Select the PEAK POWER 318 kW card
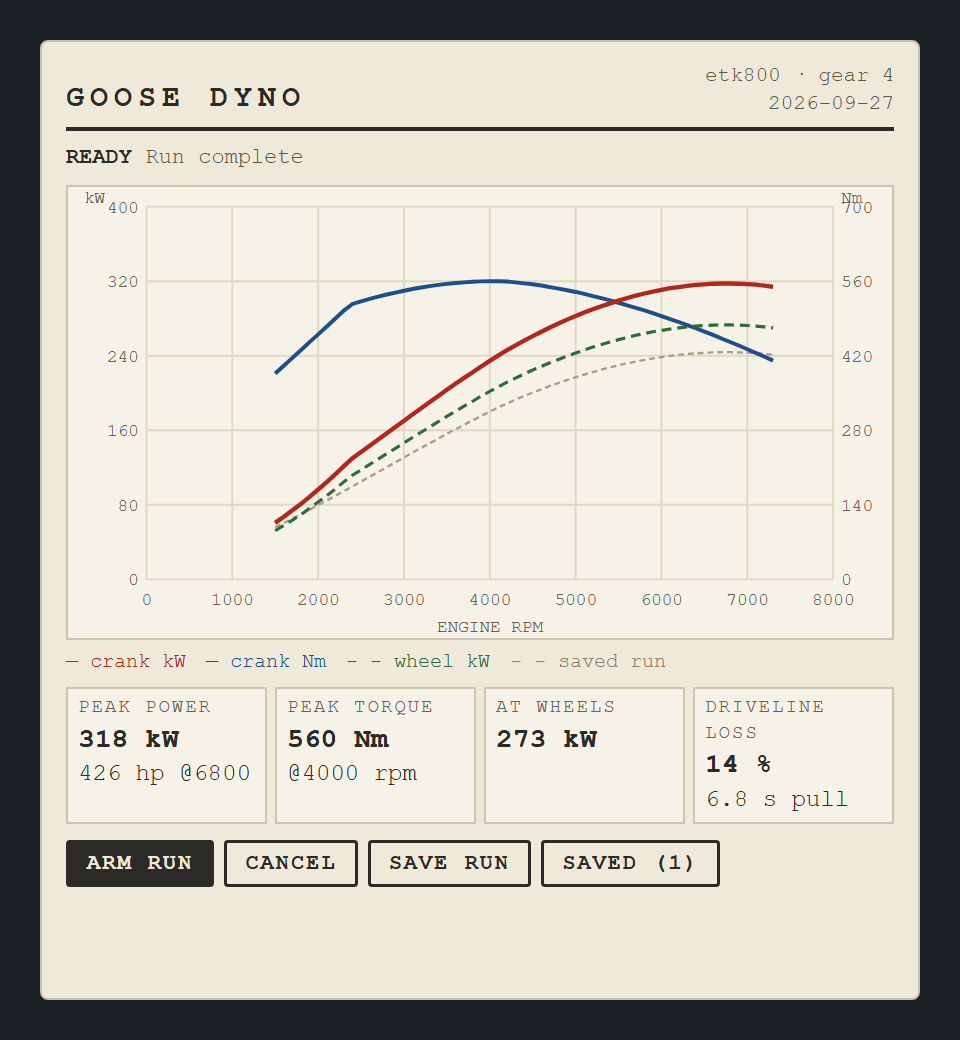Viewport: 960px width, 1040px height. pos(167,755)
